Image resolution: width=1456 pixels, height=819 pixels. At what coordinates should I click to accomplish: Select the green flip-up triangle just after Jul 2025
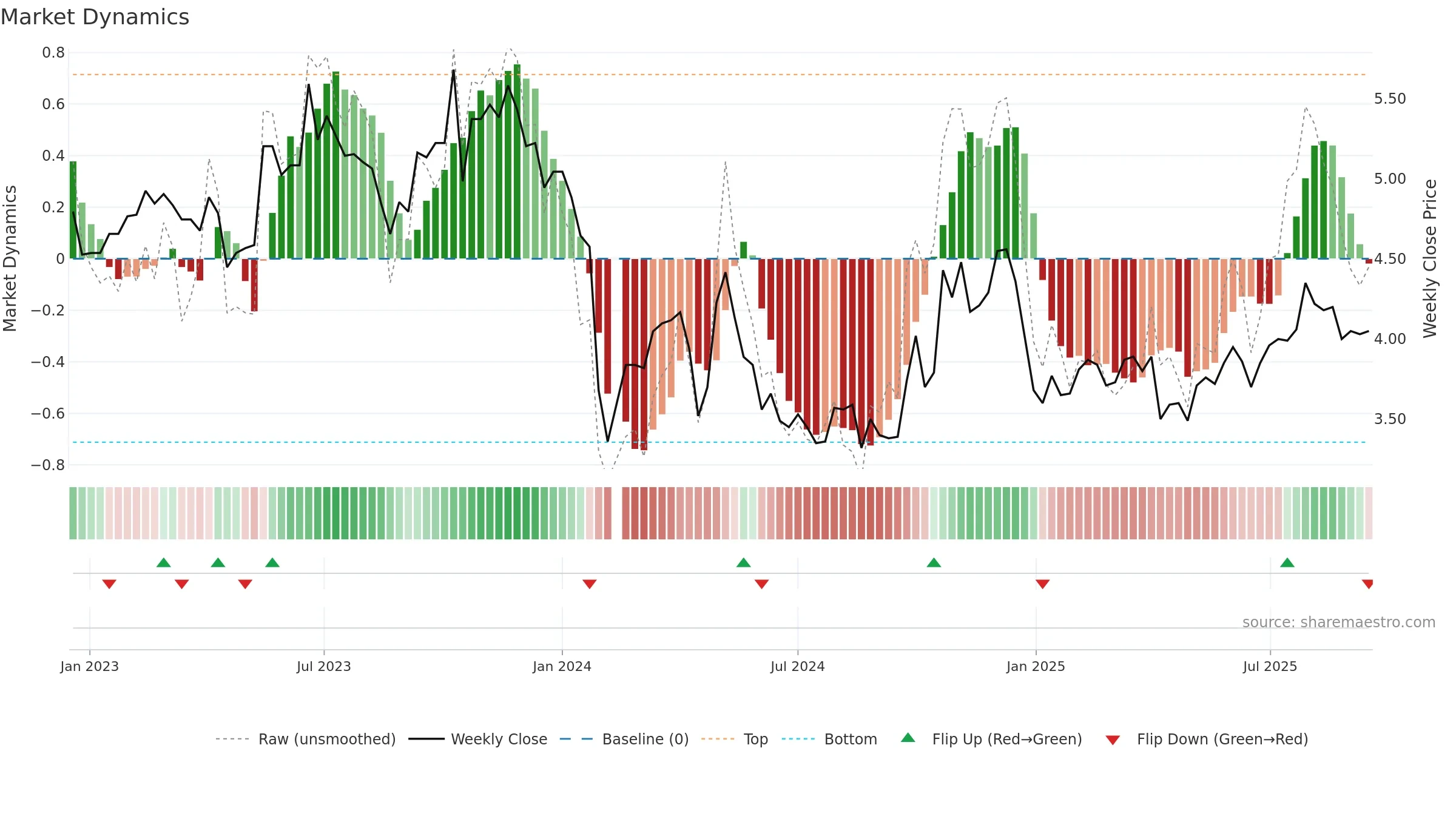click(x=1287, y=562)
